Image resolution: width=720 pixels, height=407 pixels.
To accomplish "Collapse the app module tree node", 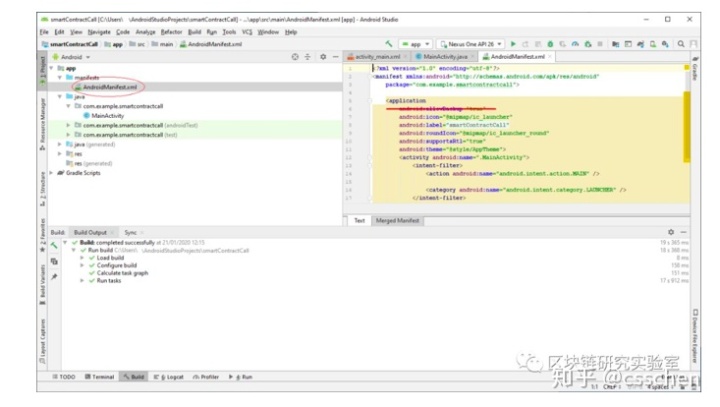I will click(x=51, y=68).
